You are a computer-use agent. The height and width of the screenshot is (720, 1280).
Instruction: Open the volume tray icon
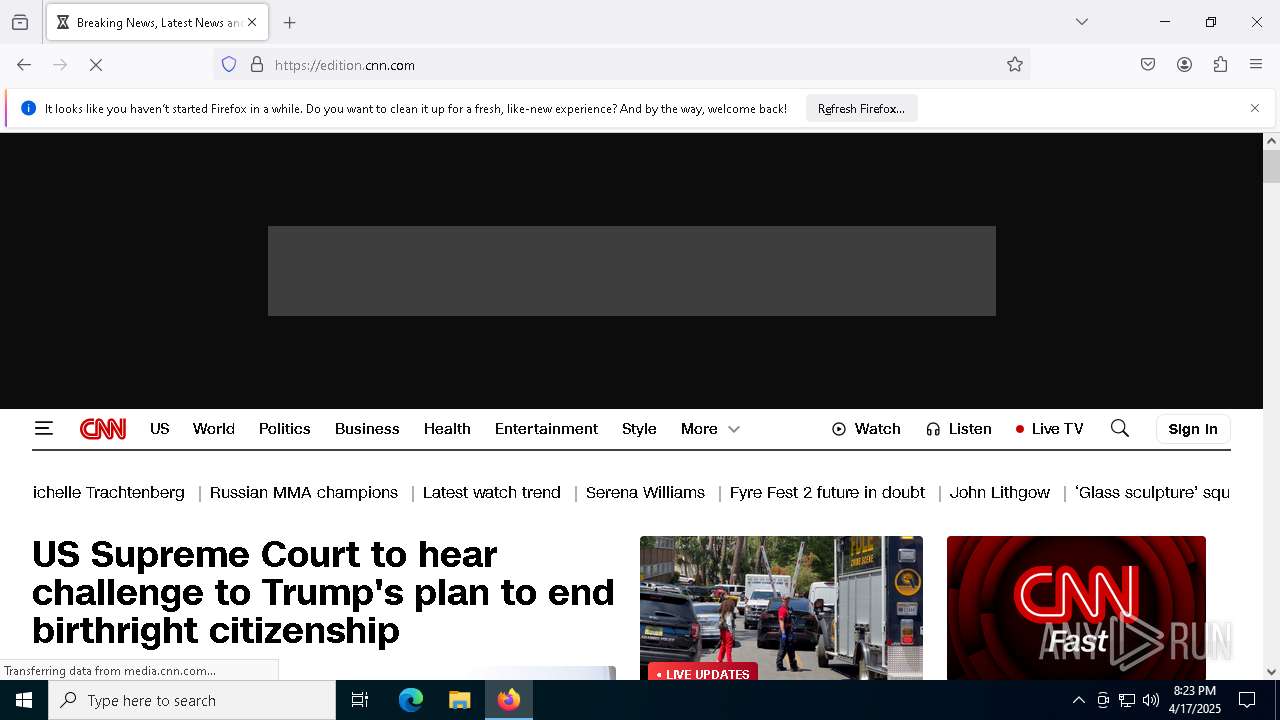[1151, 700]
